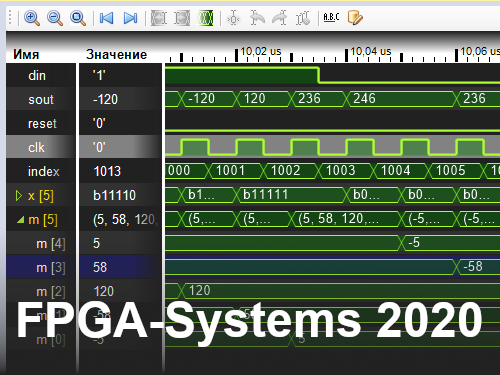Click the 10,04 us time marker
Image resolution: width=500 pixels, height=375 pixels.
pos(371,51)
